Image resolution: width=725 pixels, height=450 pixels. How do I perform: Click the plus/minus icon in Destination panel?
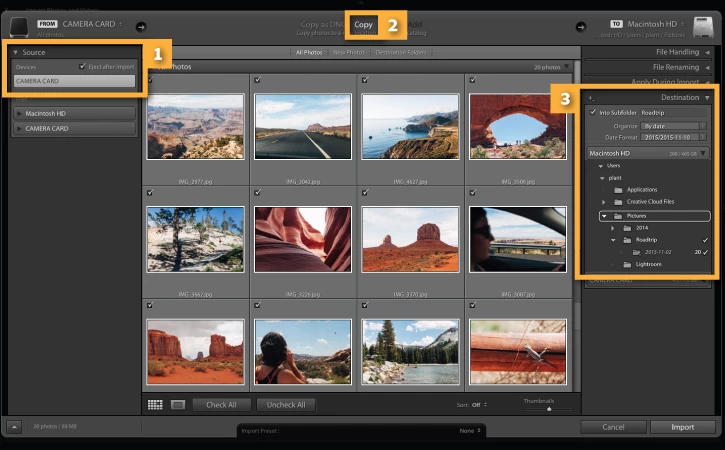[591, 98]
